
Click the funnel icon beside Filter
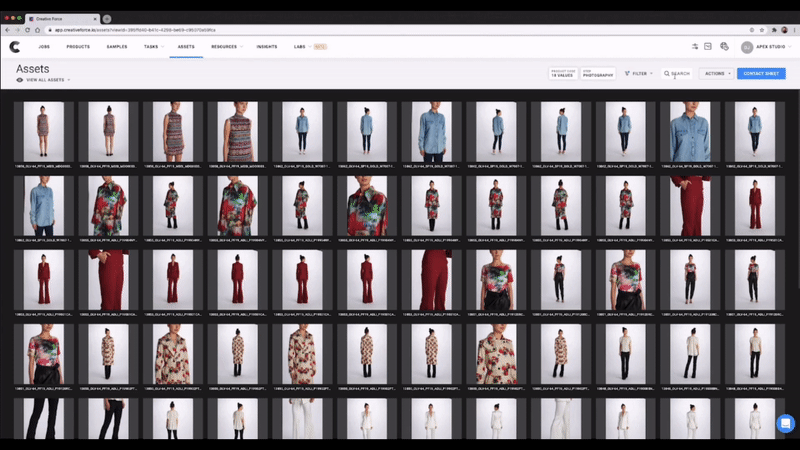(627, 73)
